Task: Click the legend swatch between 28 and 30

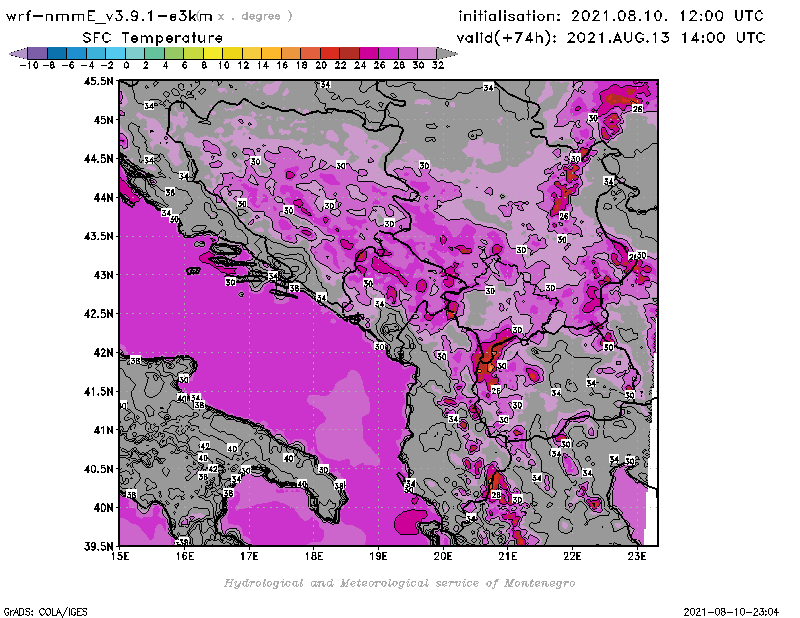Action: [408, 53]
